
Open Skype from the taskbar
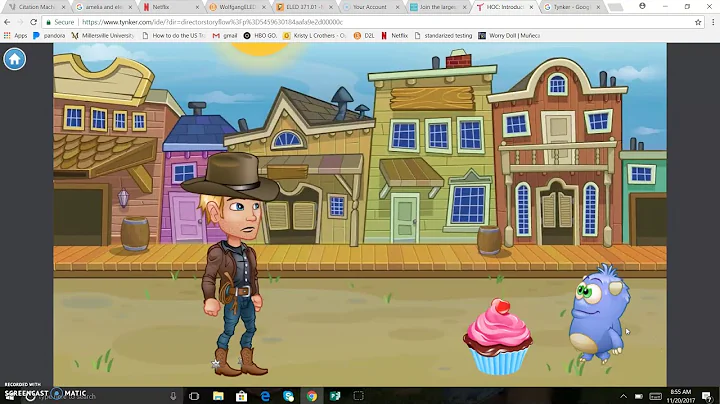(x=288, y=396)
